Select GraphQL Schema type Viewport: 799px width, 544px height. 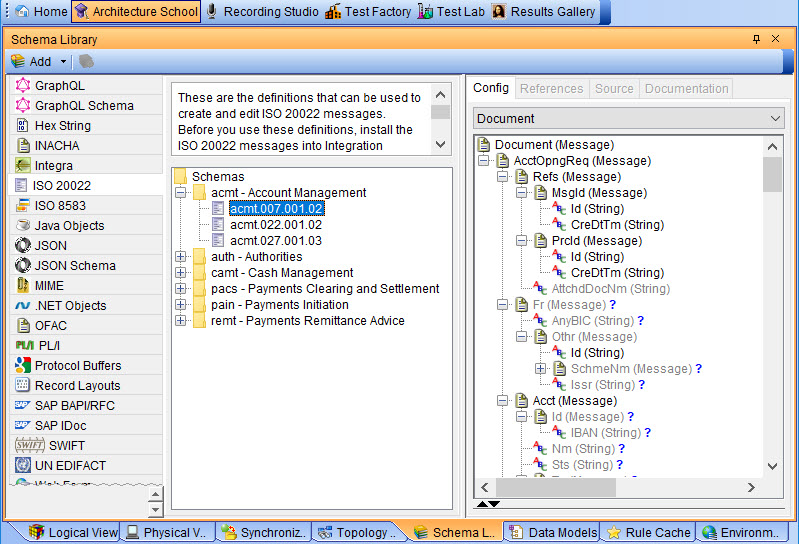(x=85, y=105)
